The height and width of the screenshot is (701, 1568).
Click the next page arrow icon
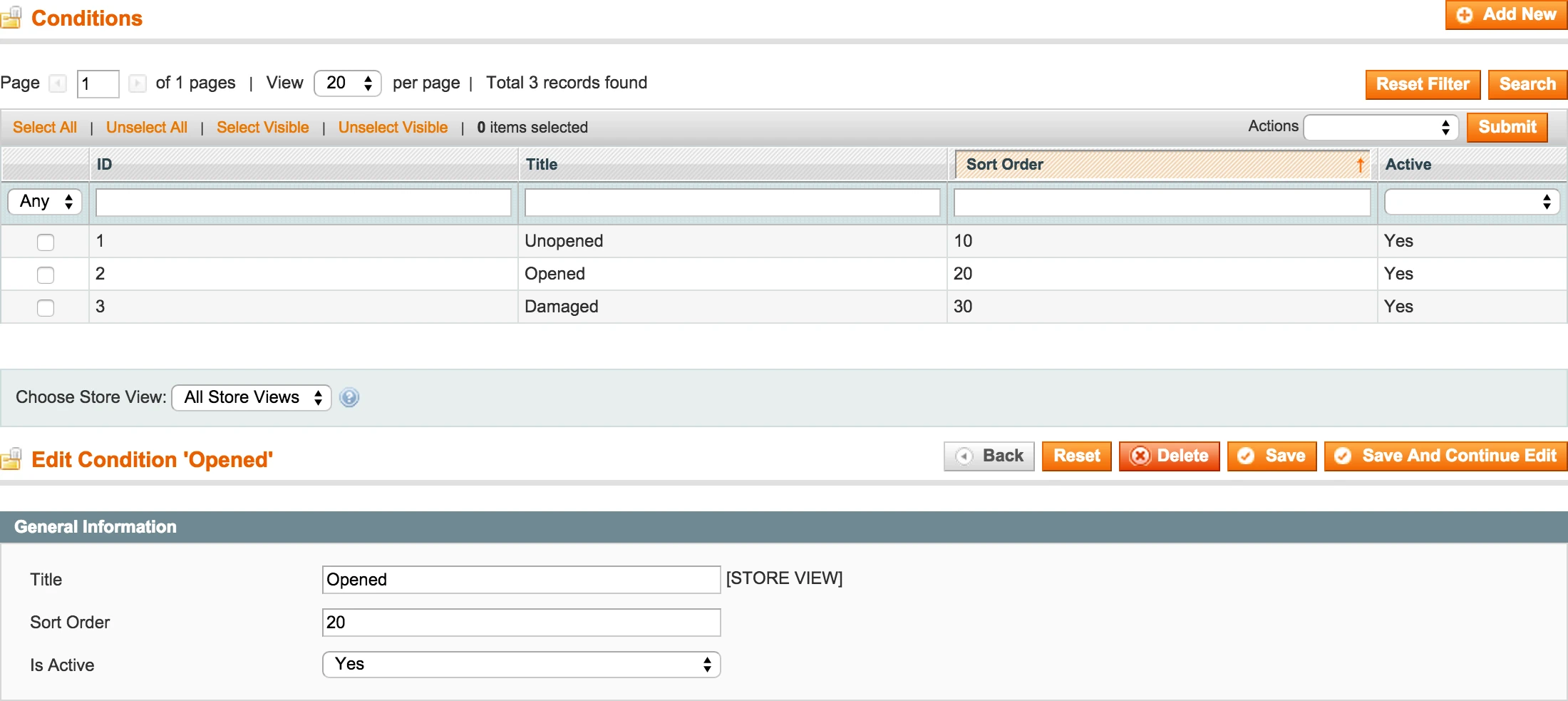pos(138,83)
